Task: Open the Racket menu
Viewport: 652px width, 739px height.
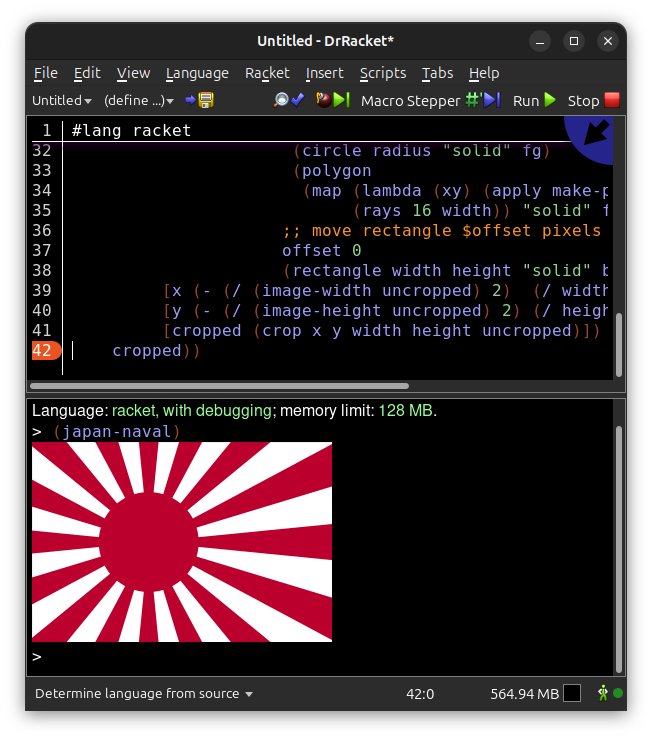Action: tap(267, 73)
